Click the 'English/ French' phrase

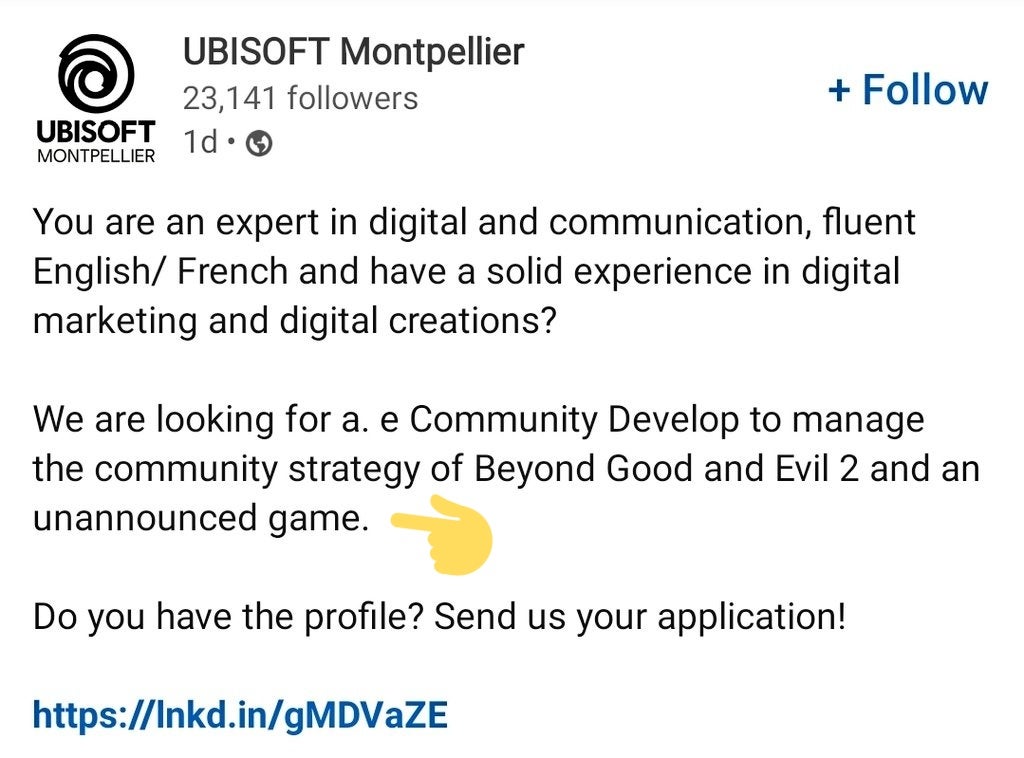[161, 272]
